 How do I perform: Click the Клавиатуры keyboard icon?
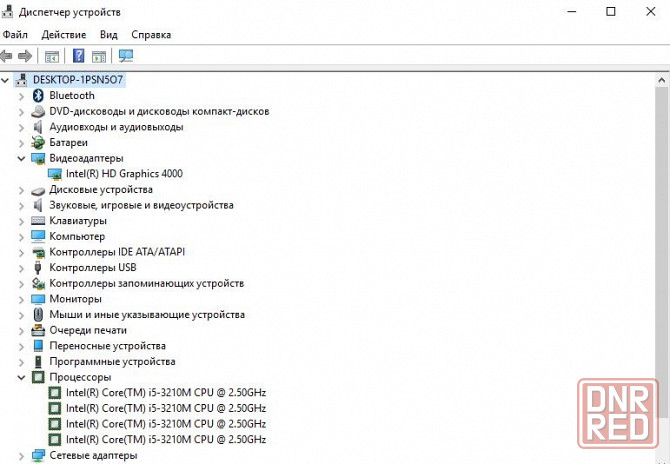click(38, 221)
